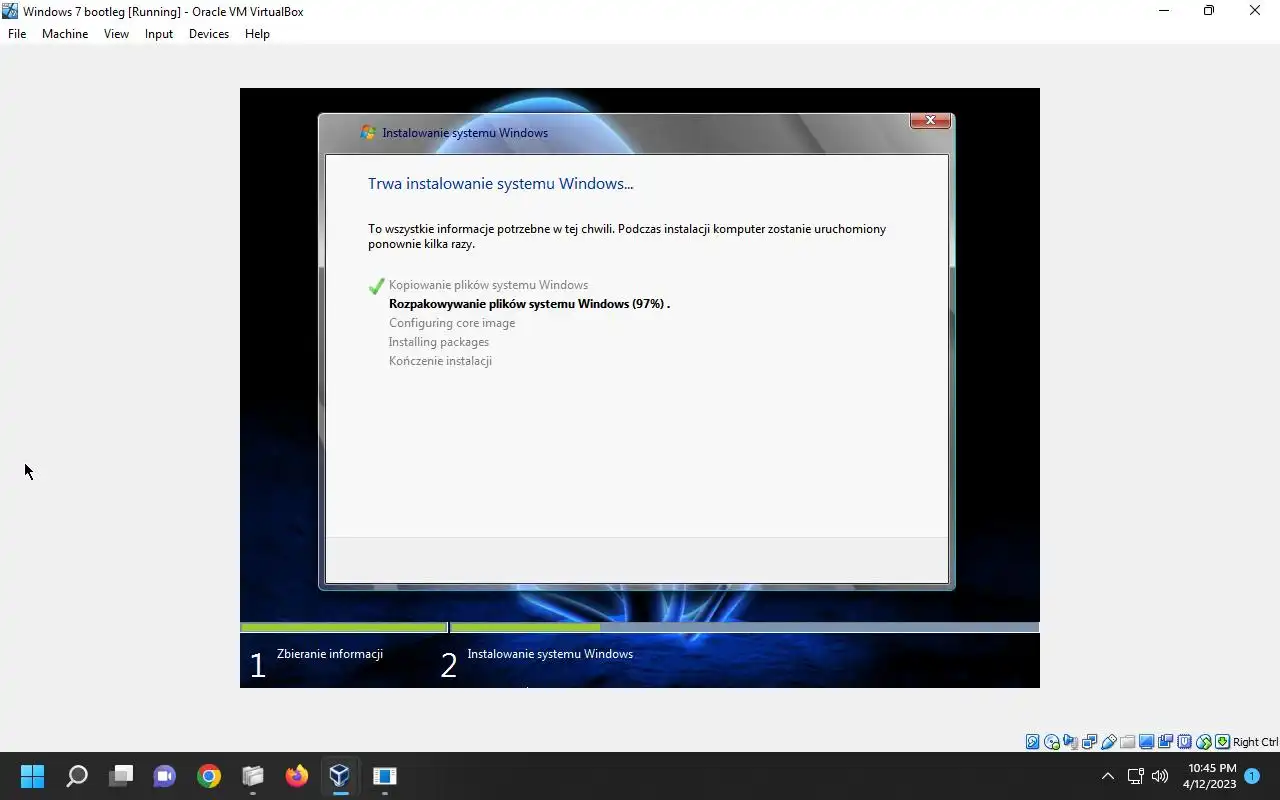The height and width of the screenshot is (800, 1280).
Task: Minimize the VirtualBox window
Action: coord(1163,11)
